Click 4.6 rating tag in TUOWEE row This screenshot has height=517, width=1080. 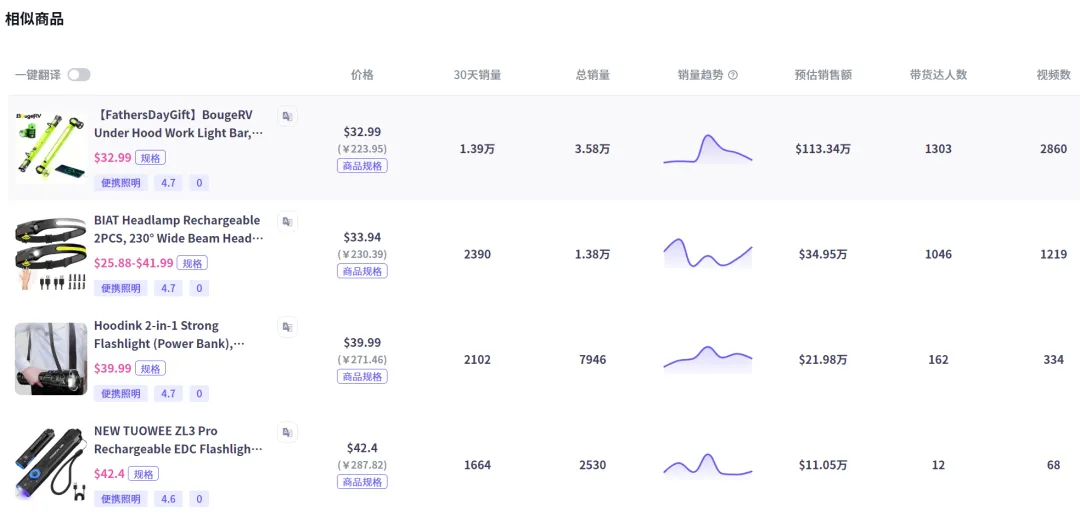(168, 499)
